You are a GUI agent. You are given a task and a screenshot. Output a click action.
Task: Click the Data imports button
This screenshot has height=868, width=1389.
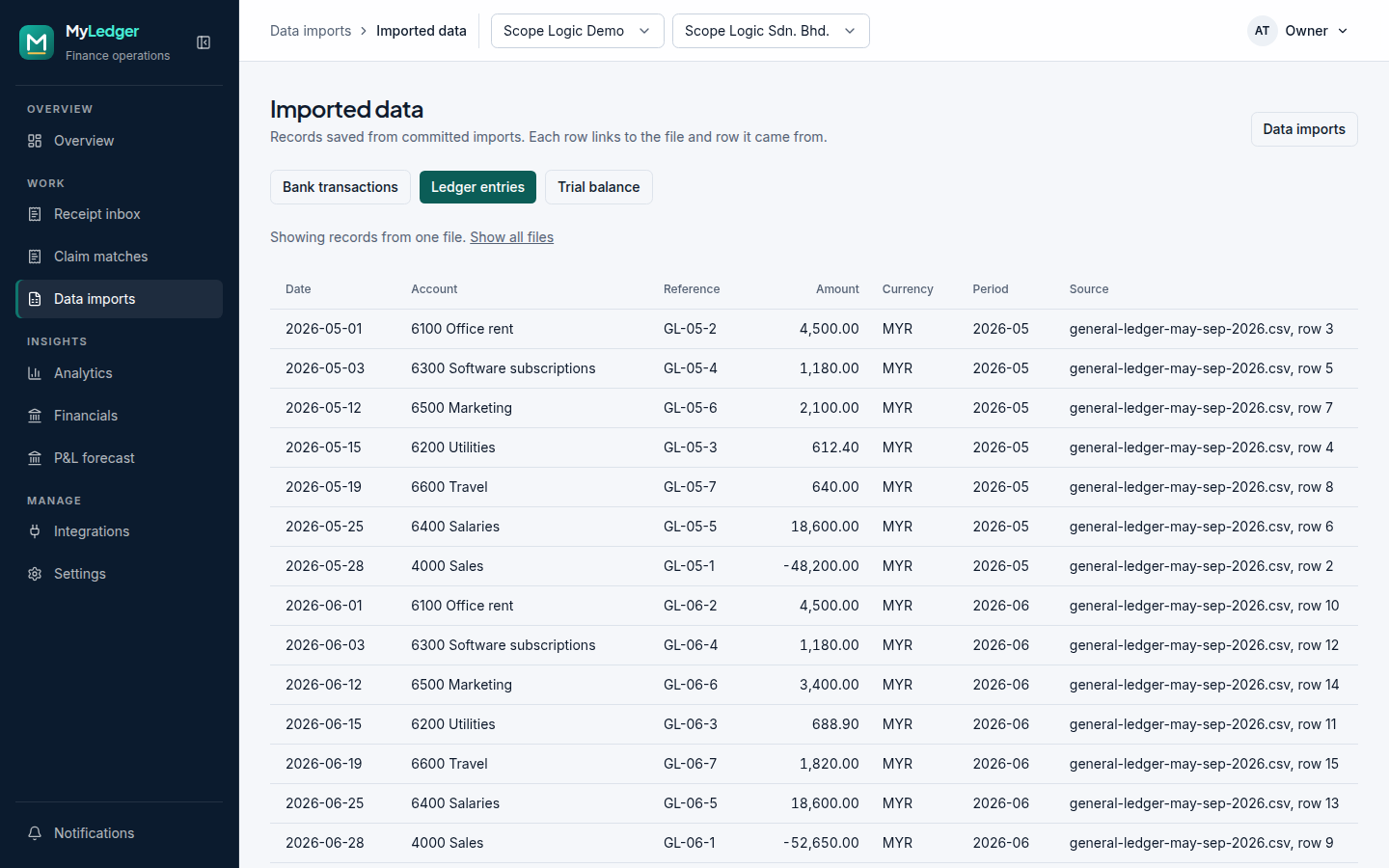click(1304, 129)
